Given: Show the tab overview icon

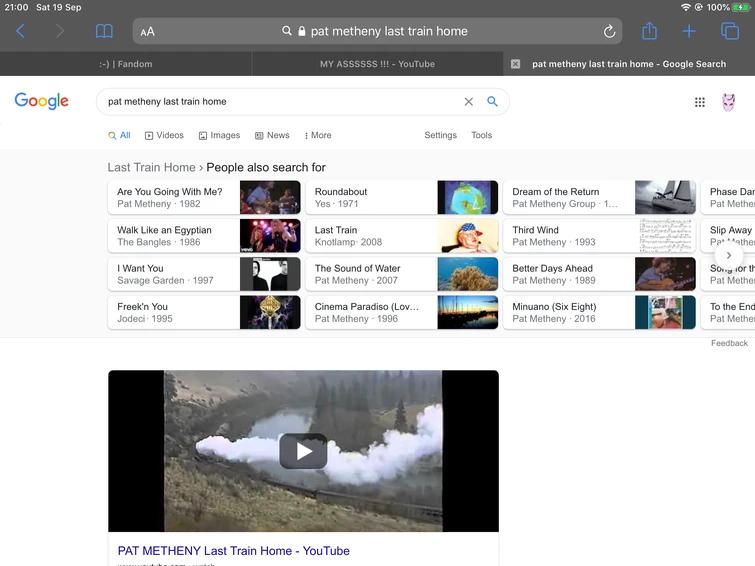Looking at the screenshot, I should pyautogui.click(x=730, y=31).
